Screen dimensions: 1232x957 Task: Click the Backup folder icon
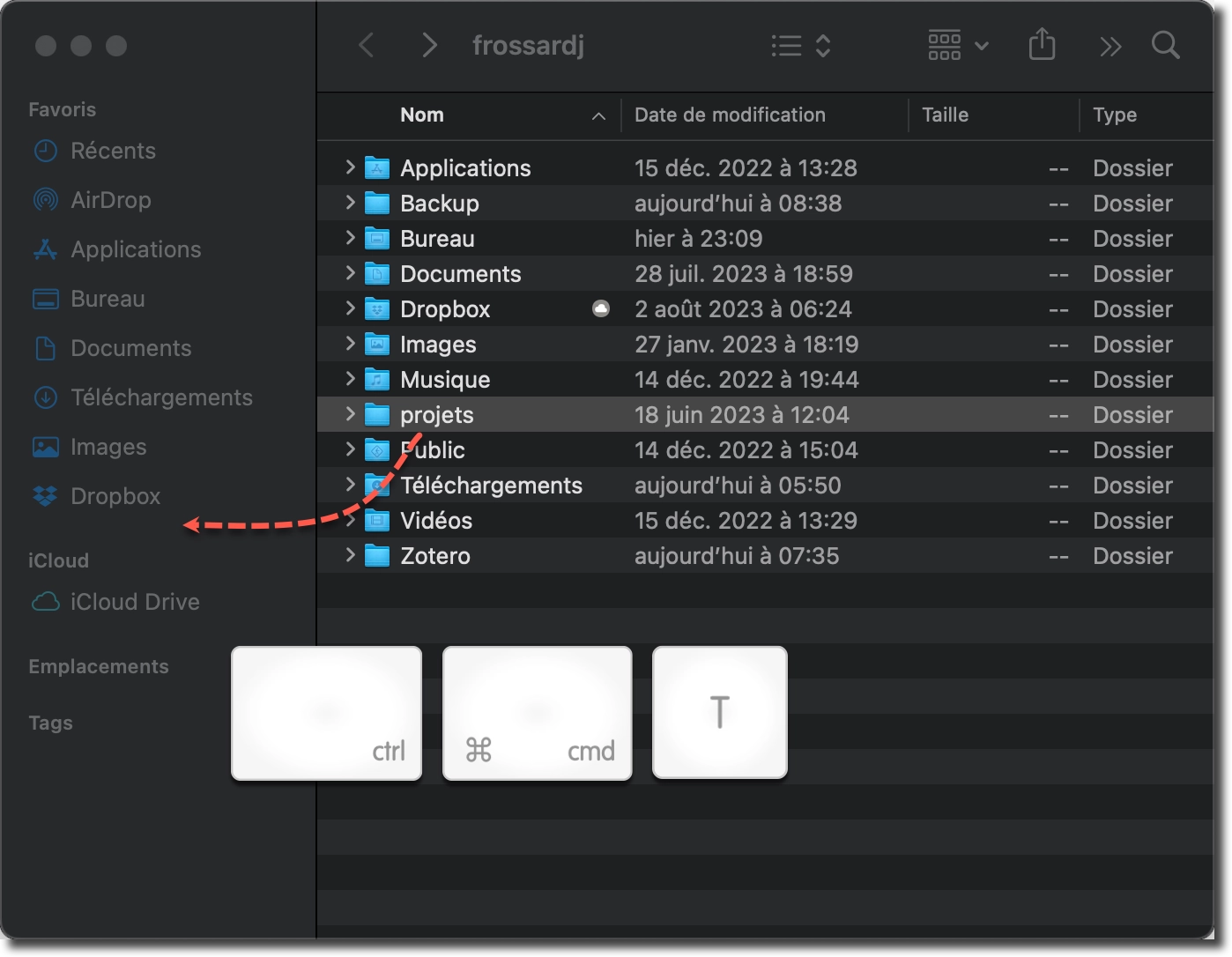coord(377,203)
